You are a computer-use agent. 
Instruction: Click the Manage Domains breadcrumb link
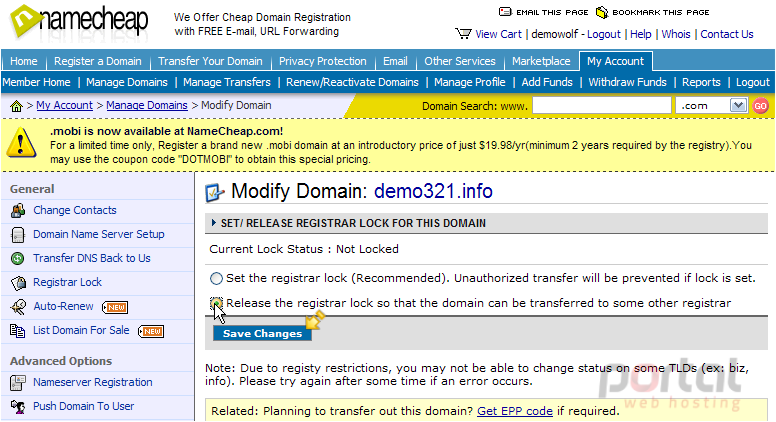147,105
